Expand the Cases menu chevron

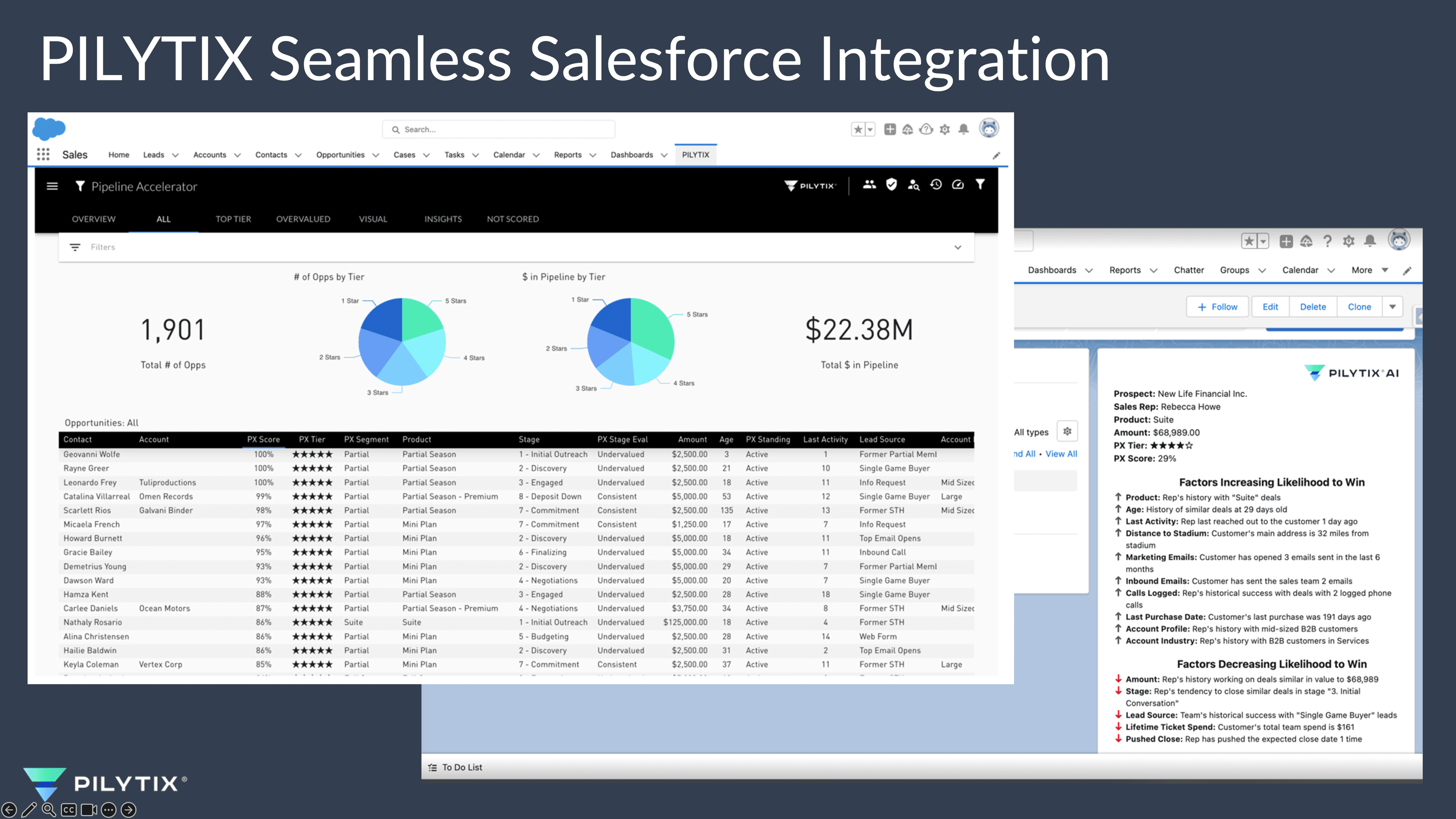426,155
